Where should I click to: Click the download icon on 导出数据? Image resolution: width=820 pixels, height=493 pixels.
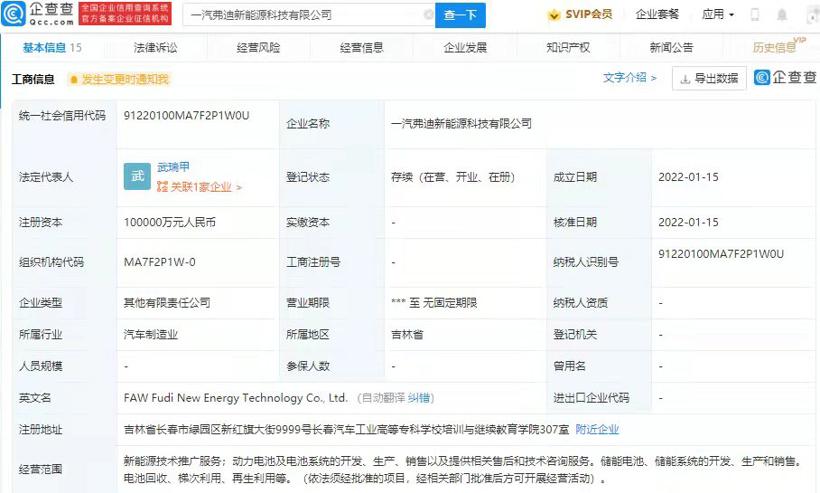(x=685, y=79)
